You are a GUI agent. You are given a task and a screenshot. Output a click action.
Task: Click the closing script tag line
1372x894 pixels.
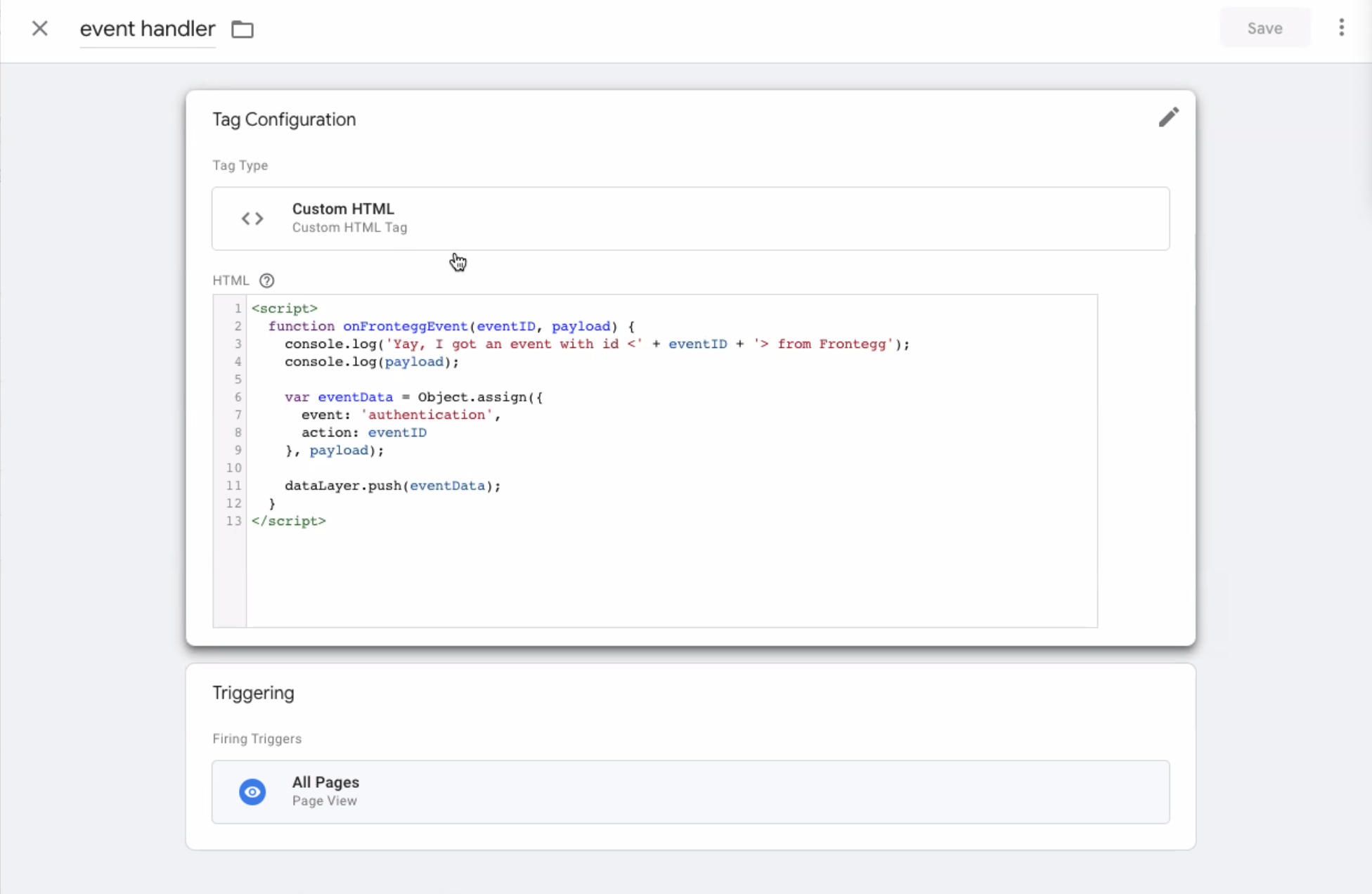click(x=289, y=521)
